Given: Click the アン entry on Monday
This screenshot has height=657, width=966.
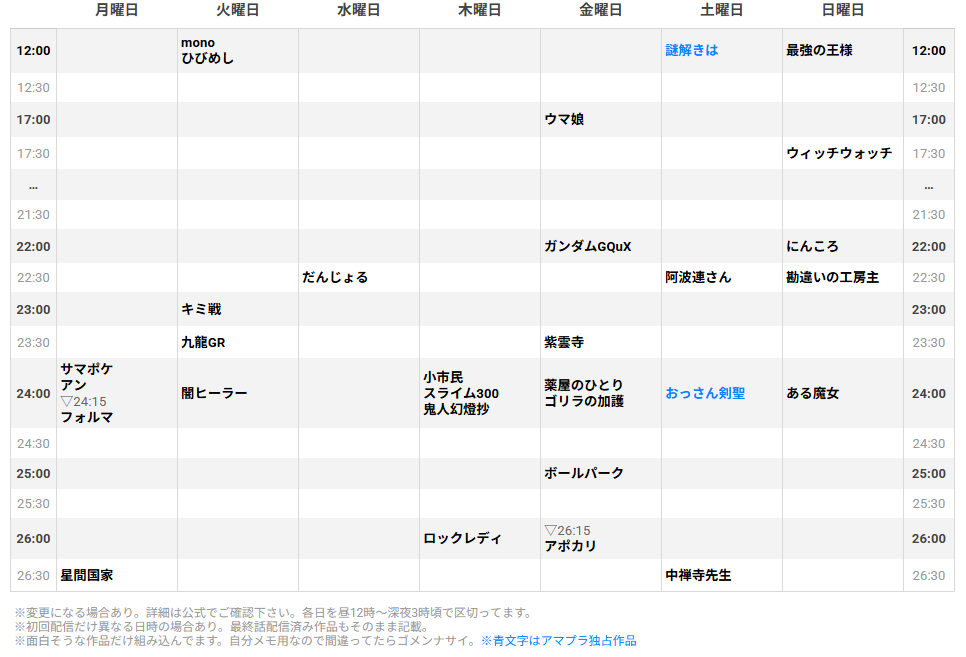Looking at the screenshot, I should click(73, 385).
